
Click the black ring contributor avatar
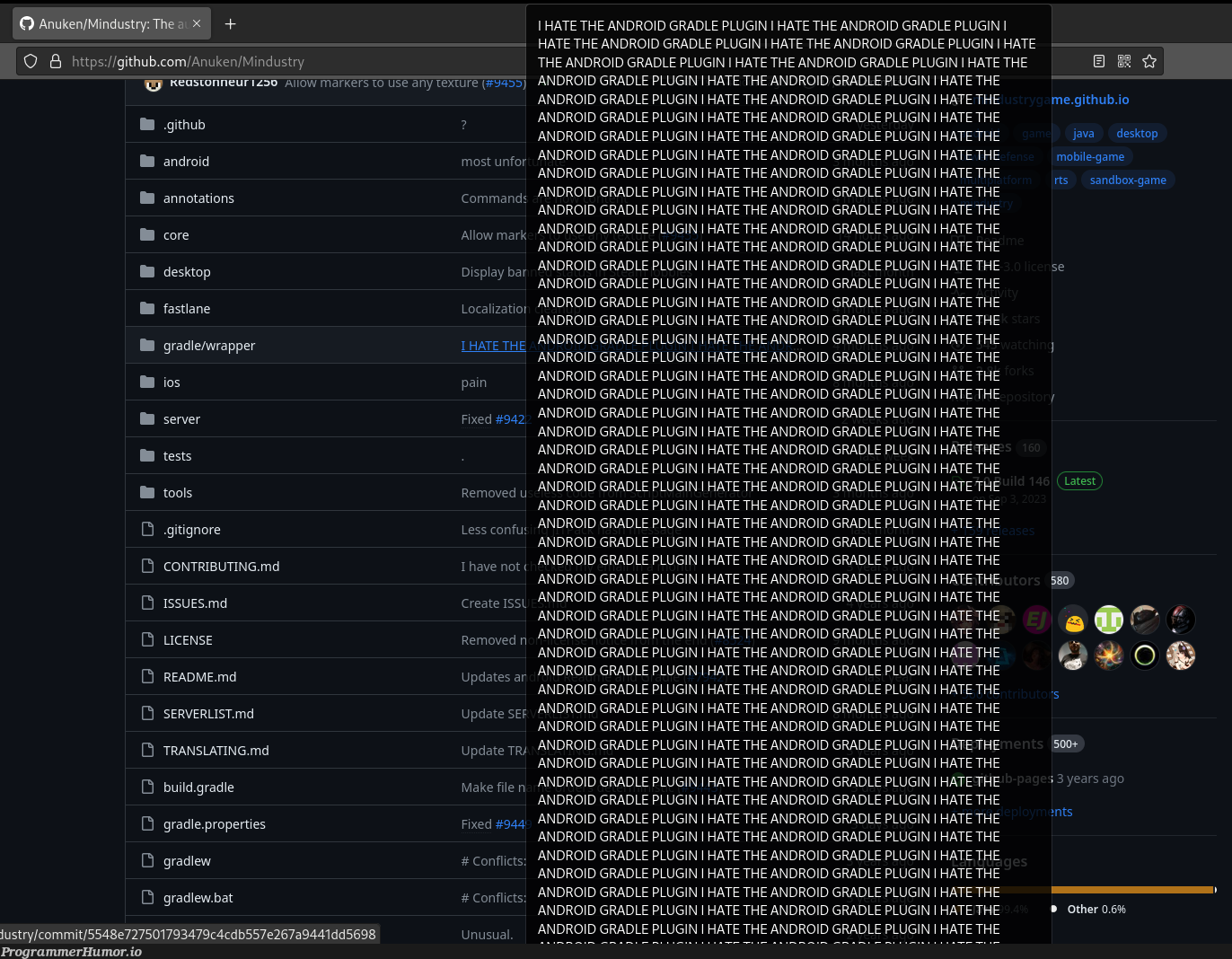coord(1145,655)
